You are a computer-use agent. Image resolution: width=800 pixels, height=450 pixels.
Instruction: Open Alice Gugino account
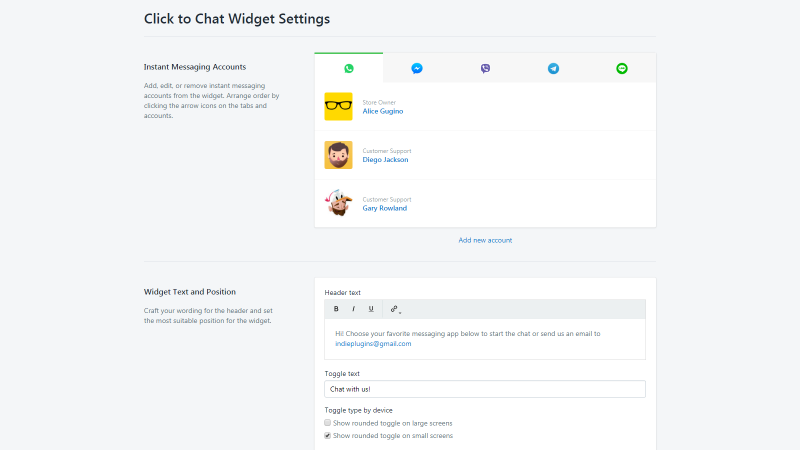tap(383, 111)
